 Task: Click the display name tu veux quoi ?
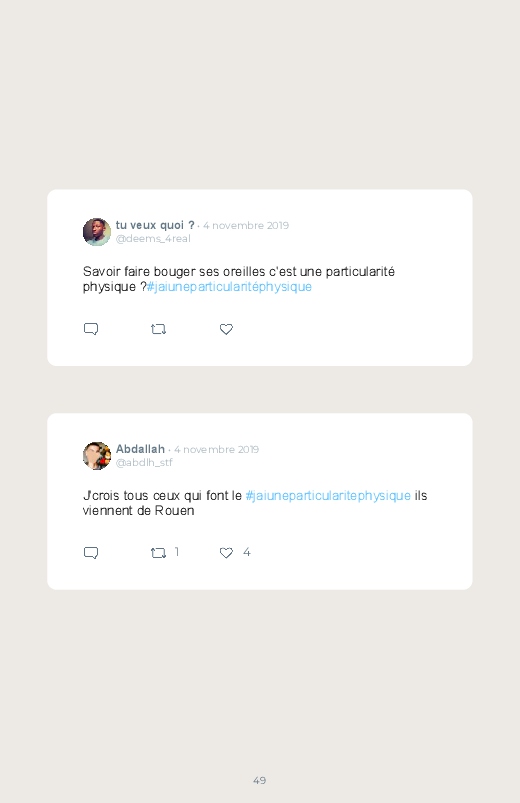tap(155, 225)
